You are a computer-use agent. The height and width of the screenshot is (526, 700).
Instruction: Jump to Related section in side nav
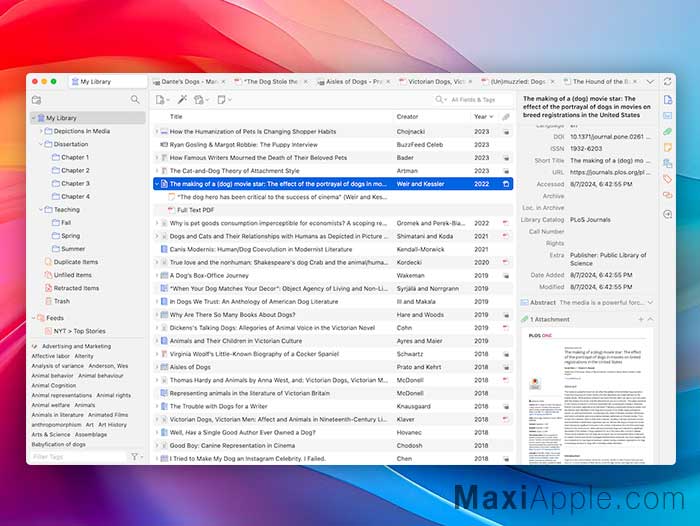667,195
